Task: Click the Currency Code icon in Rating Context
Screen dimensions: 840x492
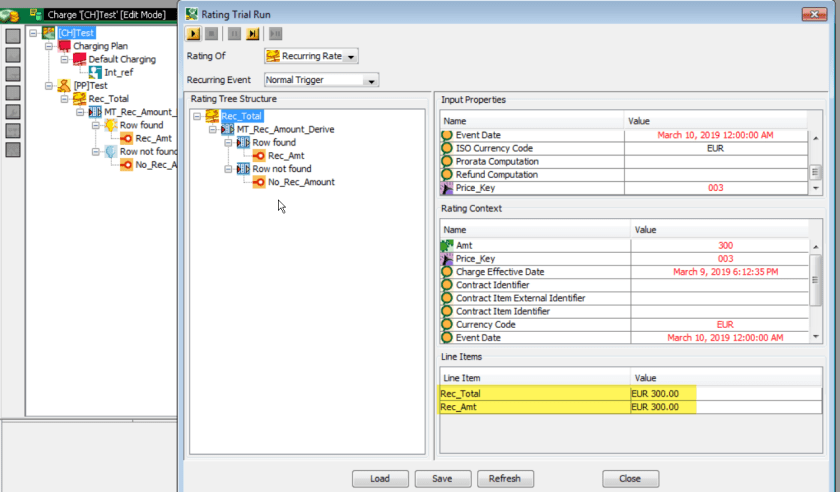Action: click(447, 324)
